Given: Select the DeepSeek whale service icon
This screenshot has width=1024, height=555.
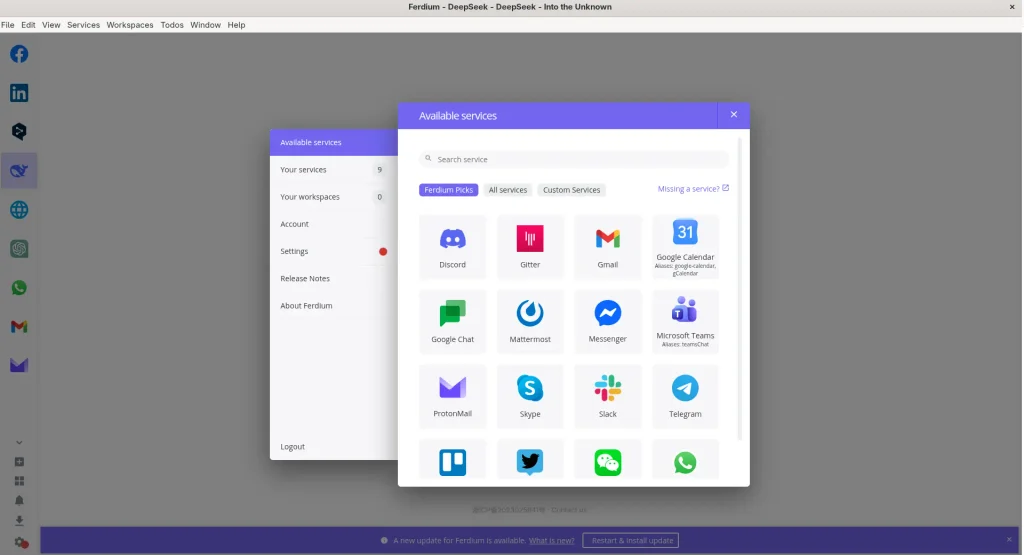Looking at the screenshot, I should [19, 170].
